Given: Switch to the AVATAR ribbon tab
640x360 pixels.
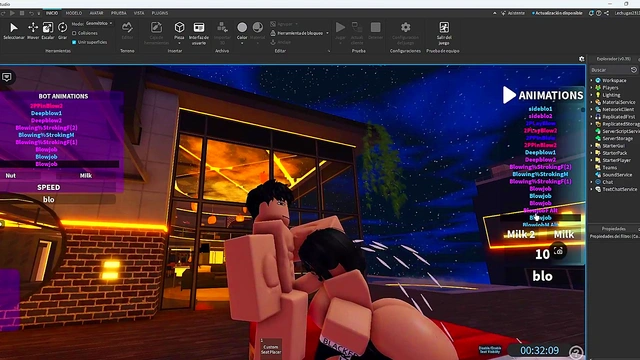Looking at the screenshot, I should 96,13.
